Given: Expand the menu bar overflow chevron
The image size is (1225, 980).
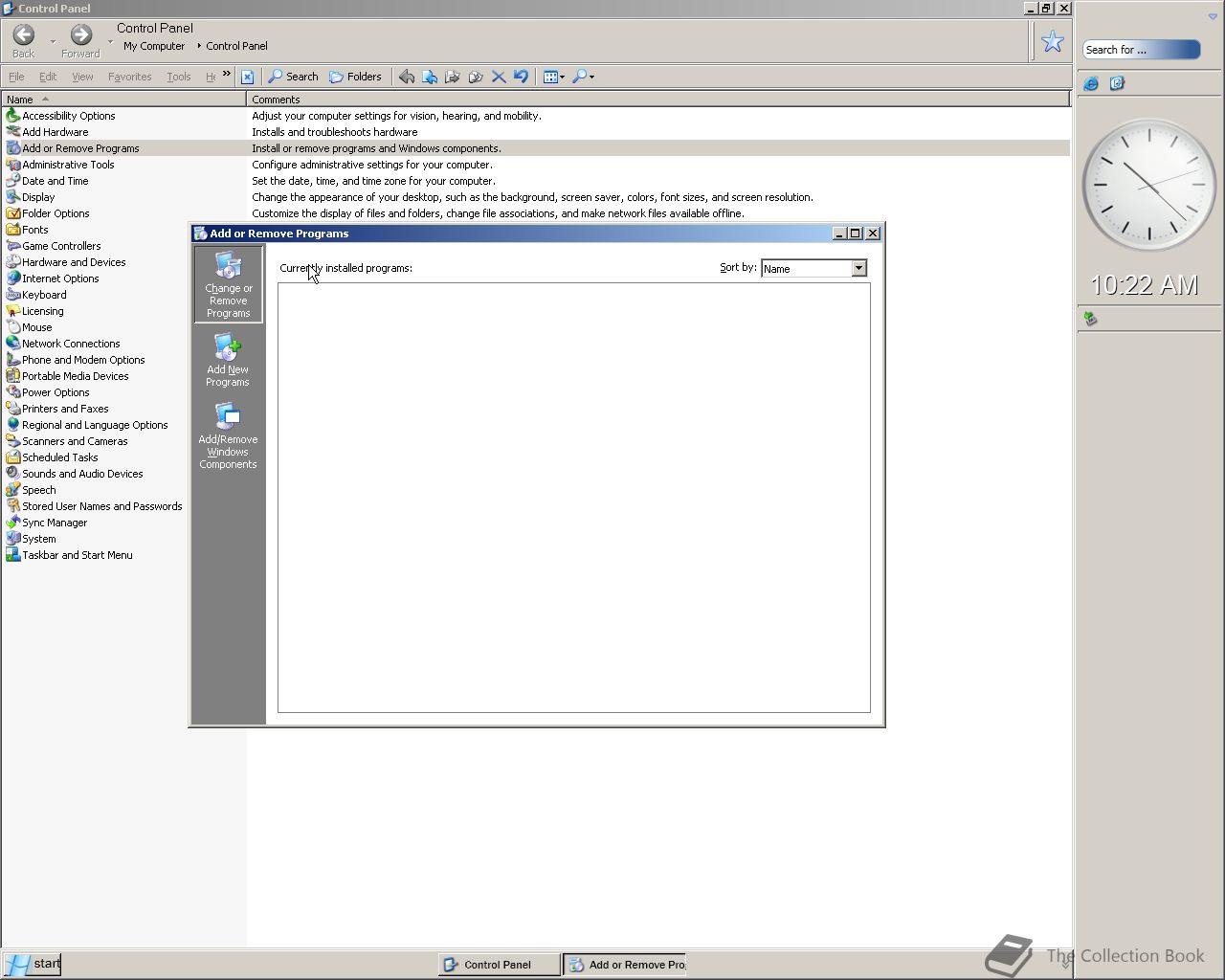Looking at the screenshot, I should coord(227,74).
